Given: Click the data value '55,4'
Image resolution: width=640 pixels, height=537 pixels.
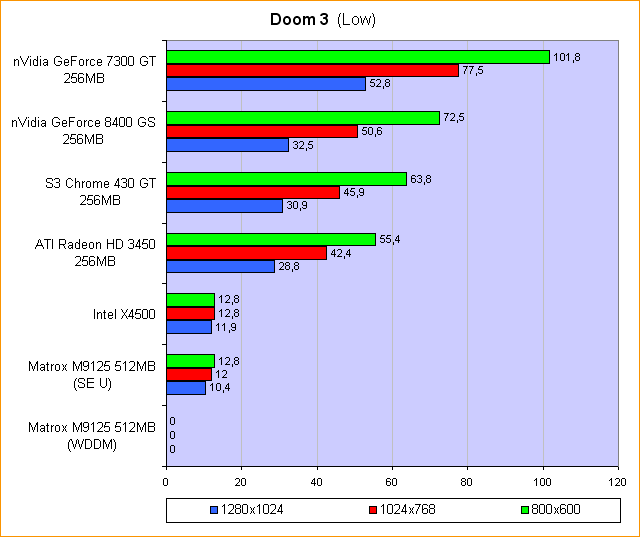Looking at the screenshot, I should tap(390, 239).
